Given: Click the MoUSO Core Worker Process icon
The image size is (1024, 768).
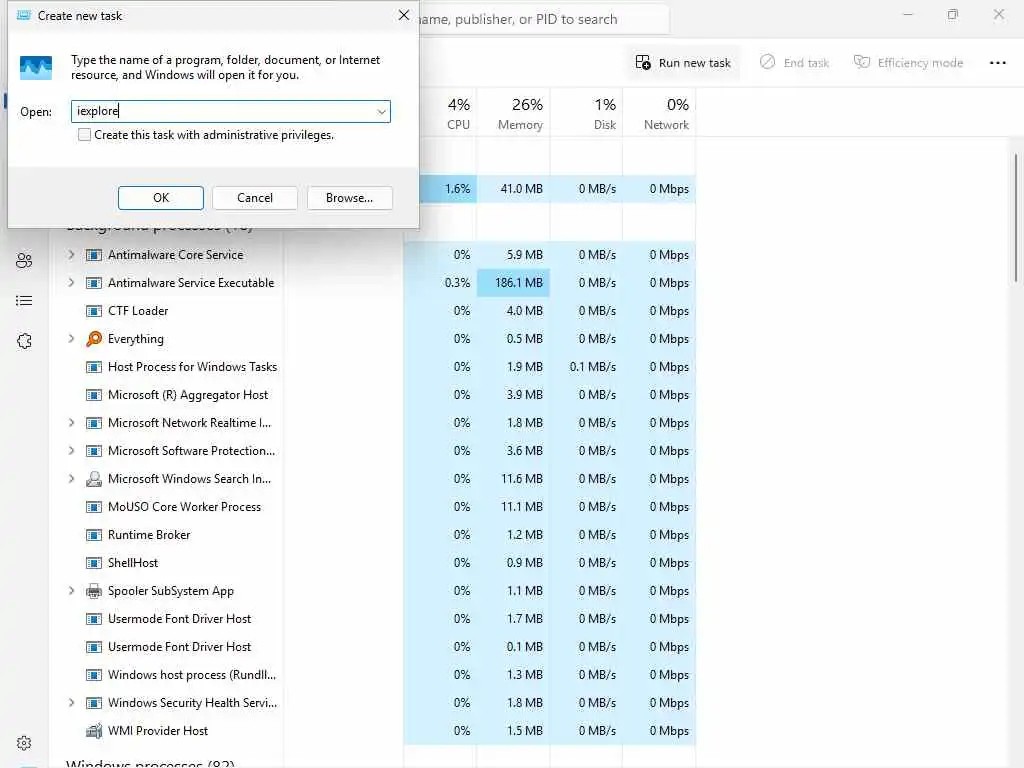Looking at the screenshot, I should tap(94, 507).
